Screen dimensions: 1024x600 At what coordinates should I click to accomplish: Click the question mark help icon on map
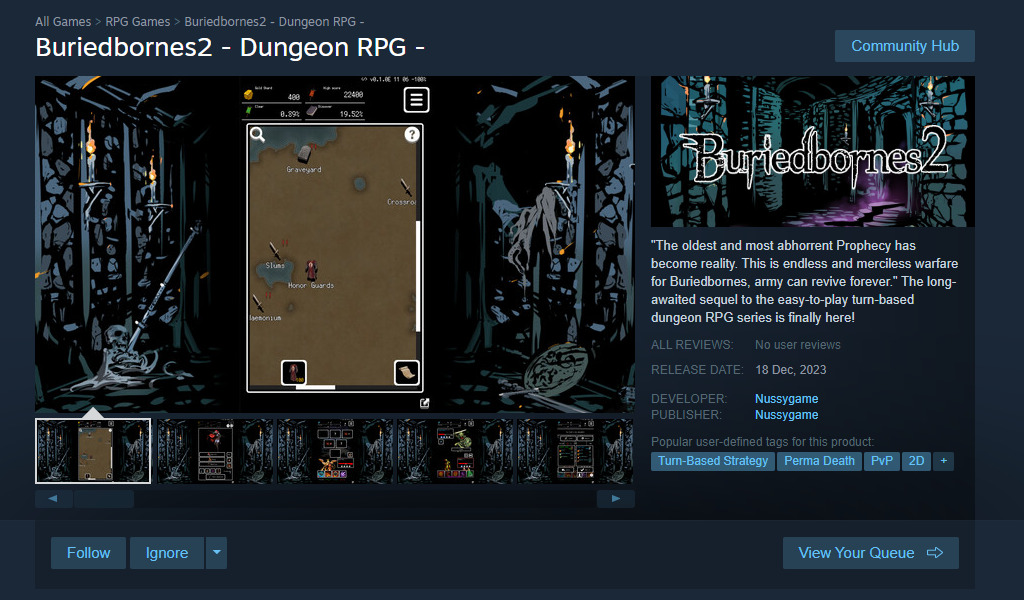coord(411,134)
